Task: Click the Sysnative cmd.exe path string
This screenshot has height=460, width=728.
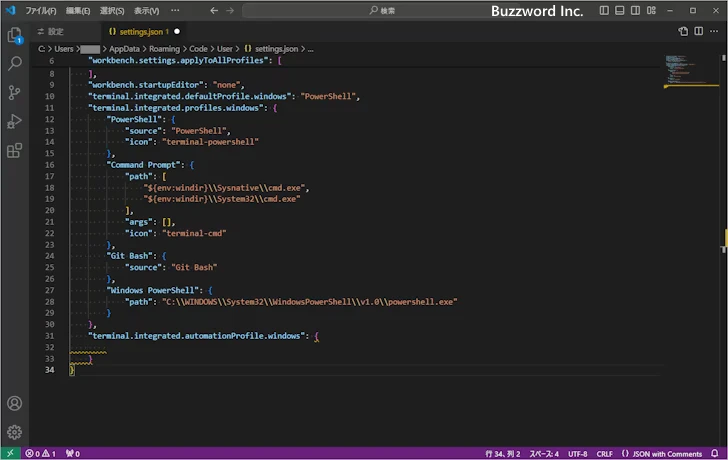Action: coord(224,188)
